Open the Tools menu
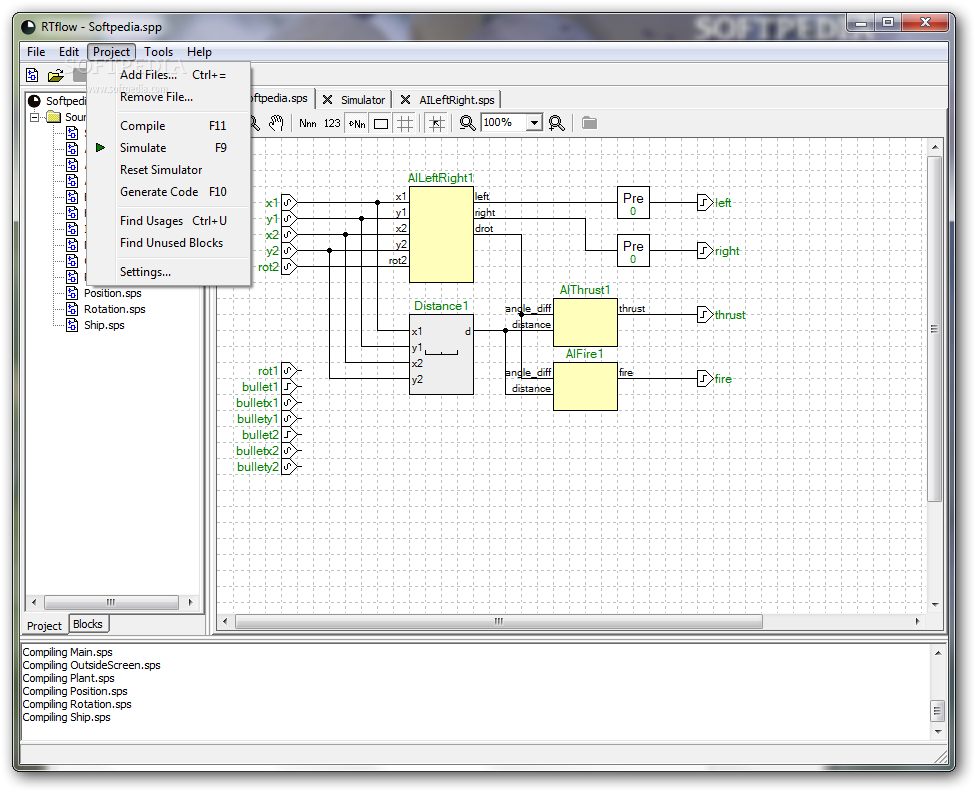 pyautogui.click(x=159, y=52)
